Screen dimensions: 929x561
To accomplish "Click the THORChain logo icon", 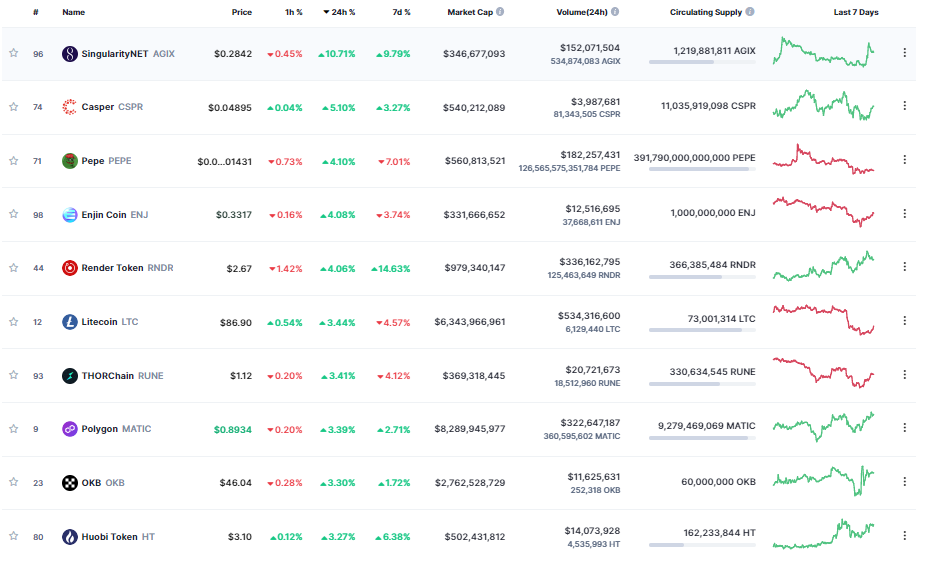I will coord(70,376).
